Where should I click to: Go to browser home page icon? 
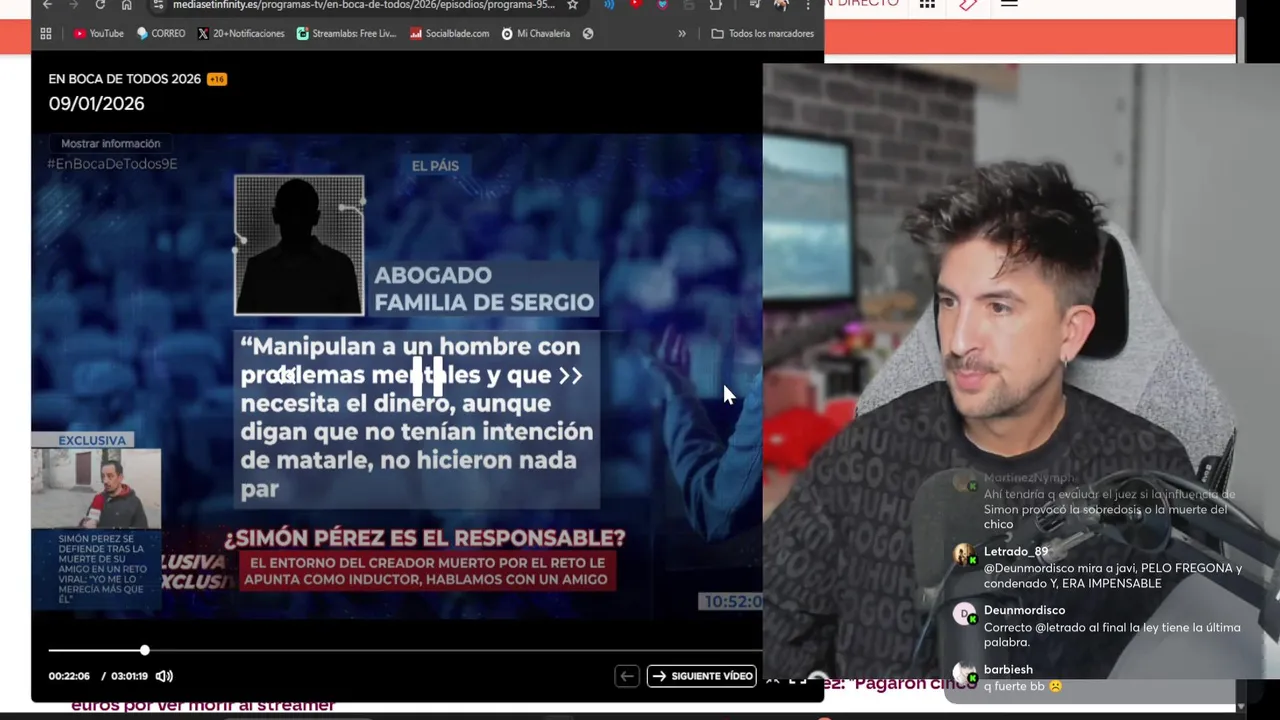126,5
